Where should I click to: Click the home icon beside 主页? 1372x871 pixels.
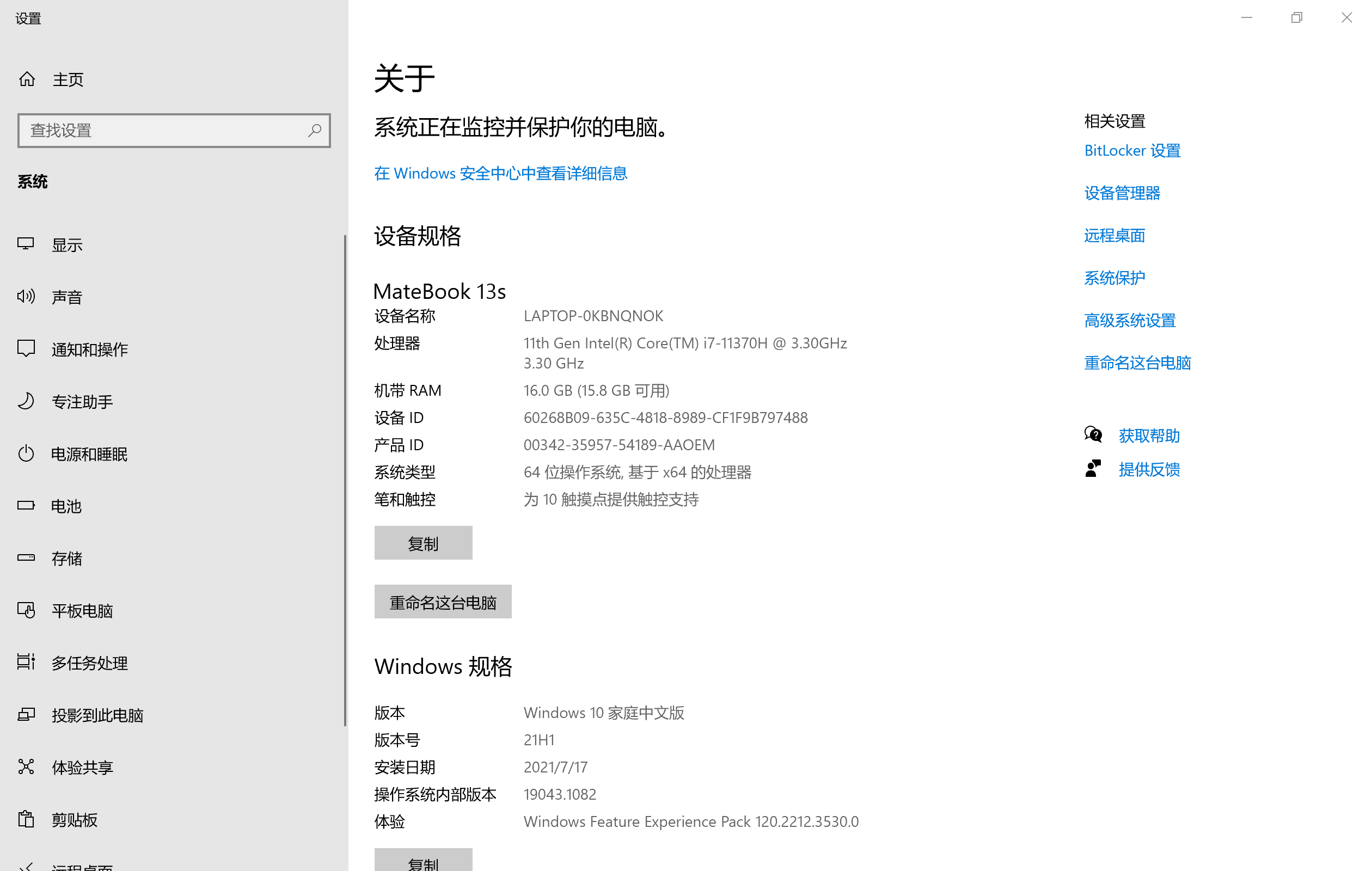[27, 79]
